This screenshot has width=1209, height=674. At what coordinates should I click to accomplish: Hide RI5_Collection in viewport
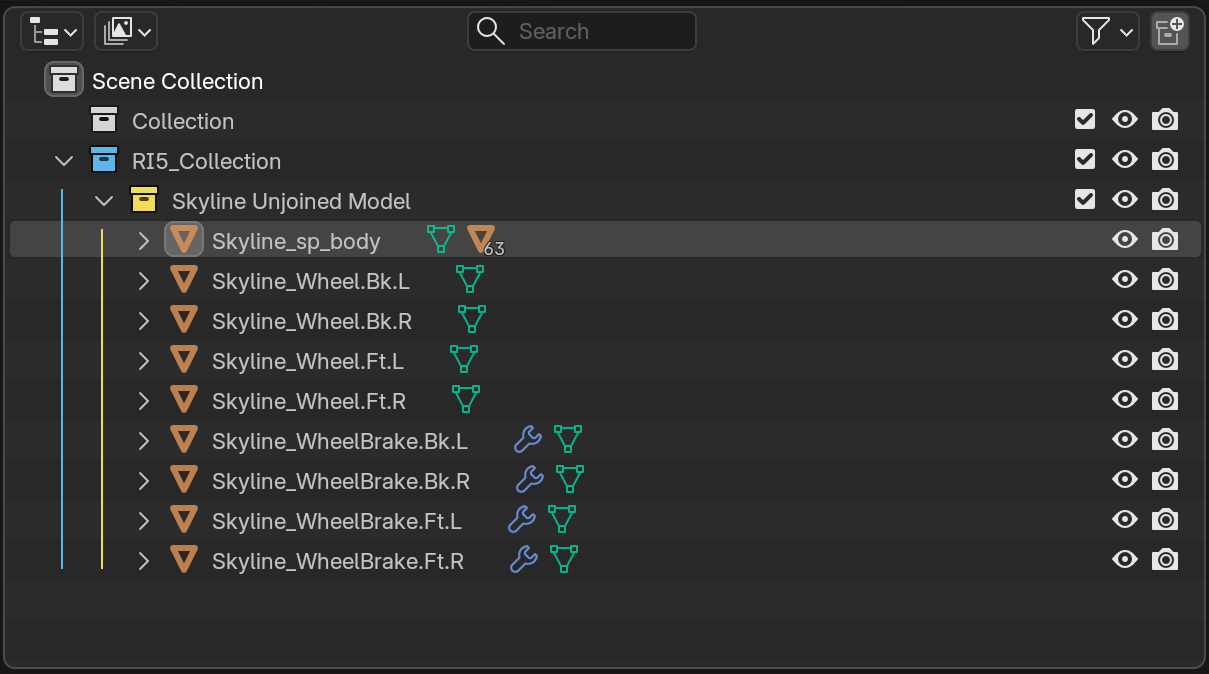pos(1125,160)
